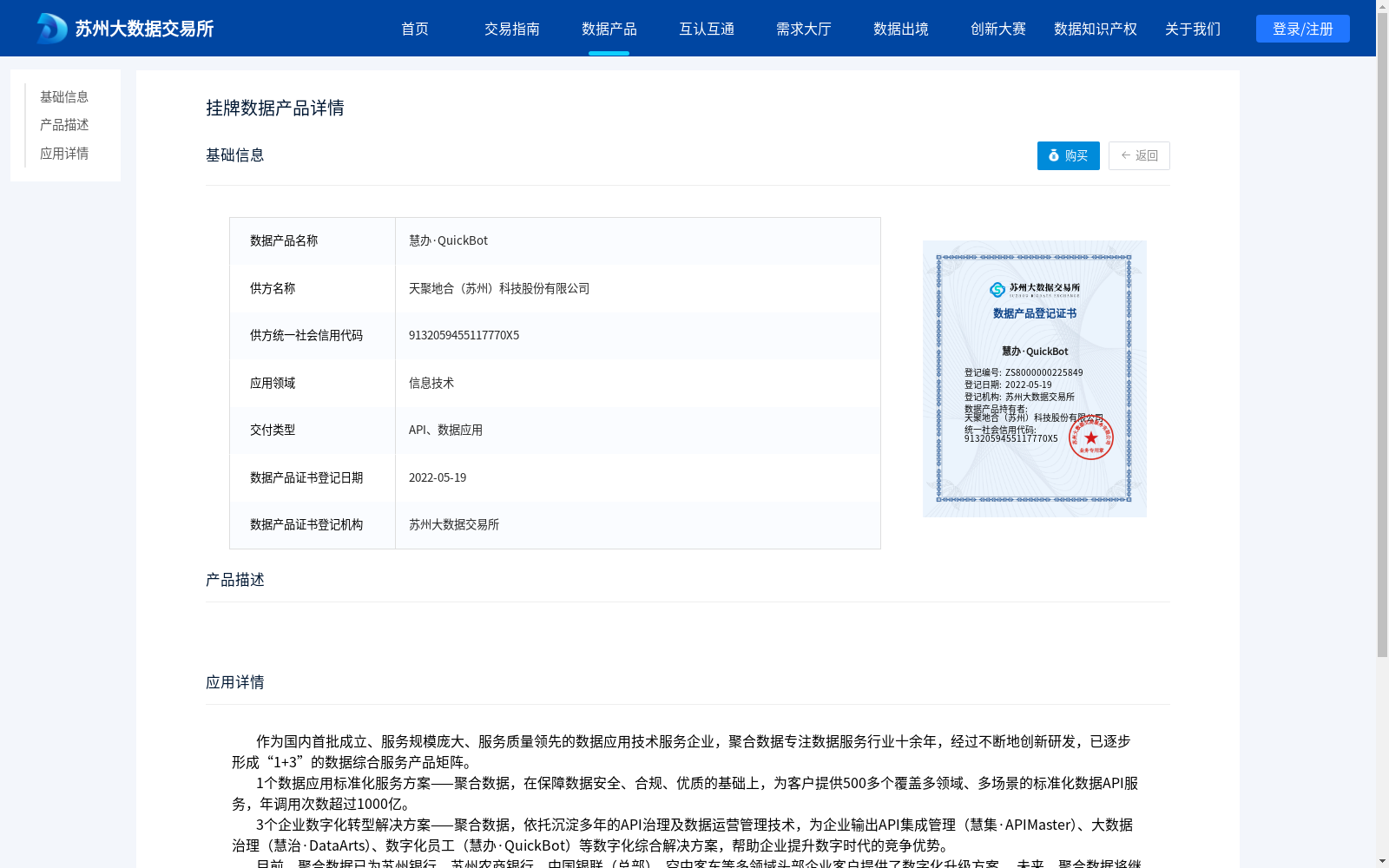Click the 挂牌数据产品详情 page heading
The height and width of the screenshot is (868, 1389).
[x=275, y=108]
